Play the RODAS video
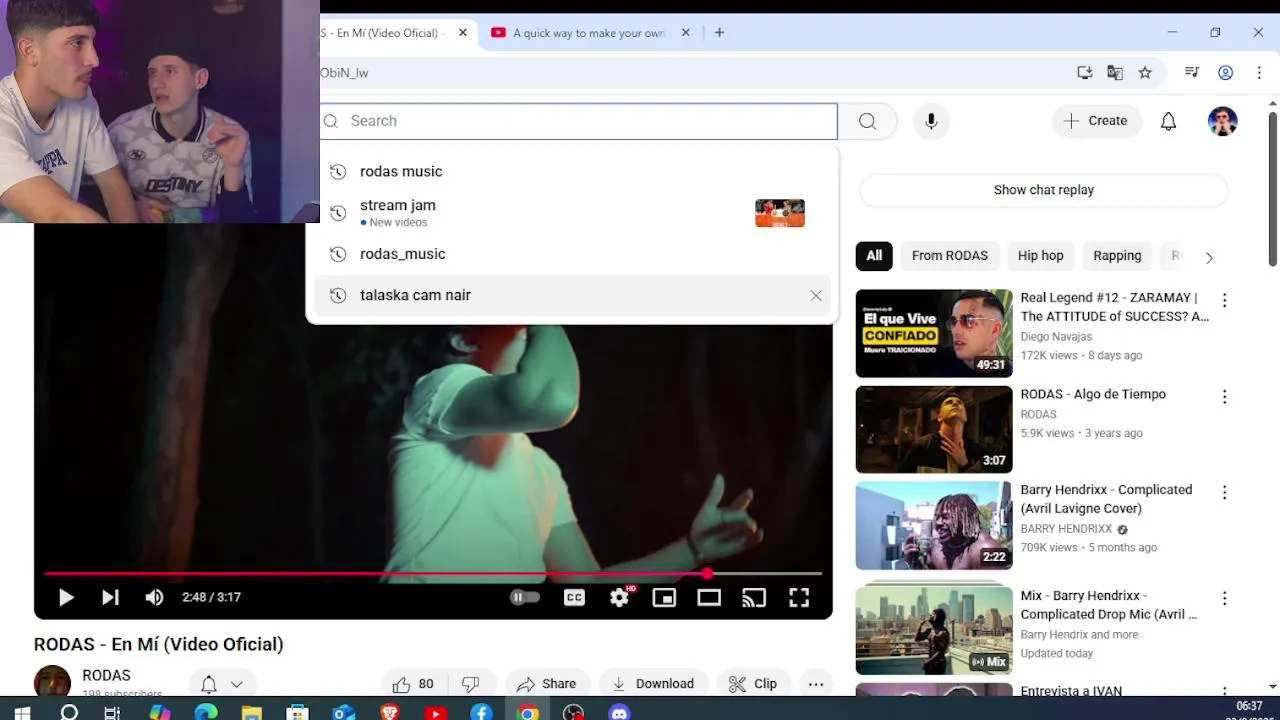The height and width of the screenshot is (720, 1280). 66,597
